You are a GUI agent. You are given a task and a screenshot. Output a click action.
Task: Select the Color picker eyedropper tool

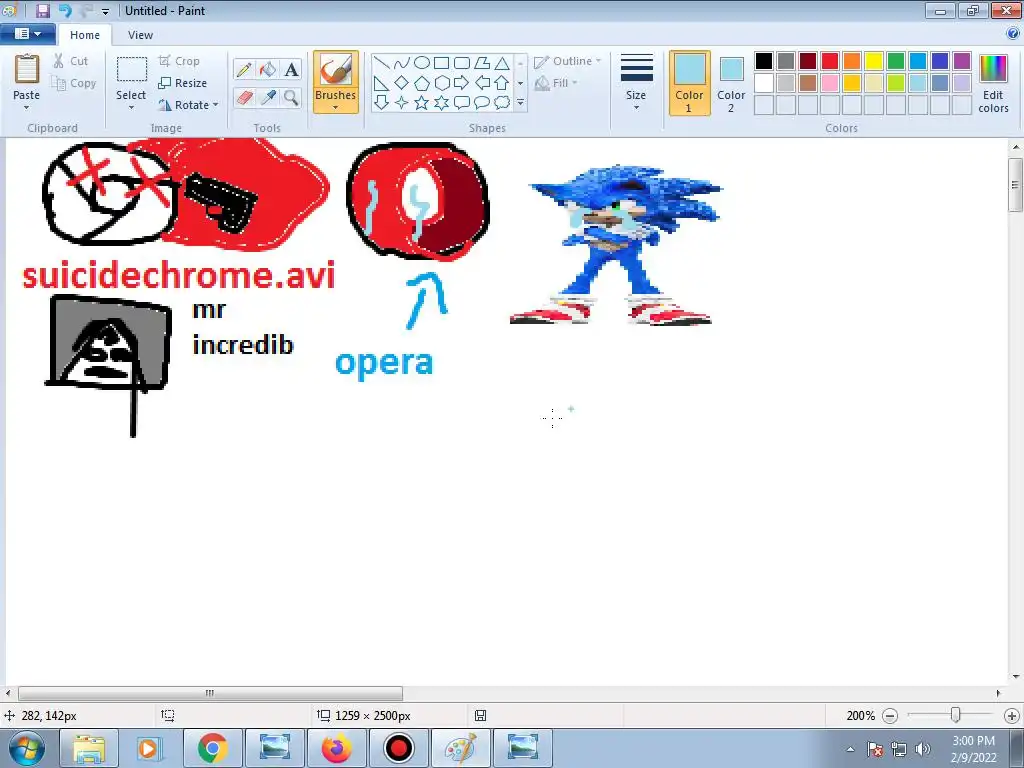click(268, 98)
